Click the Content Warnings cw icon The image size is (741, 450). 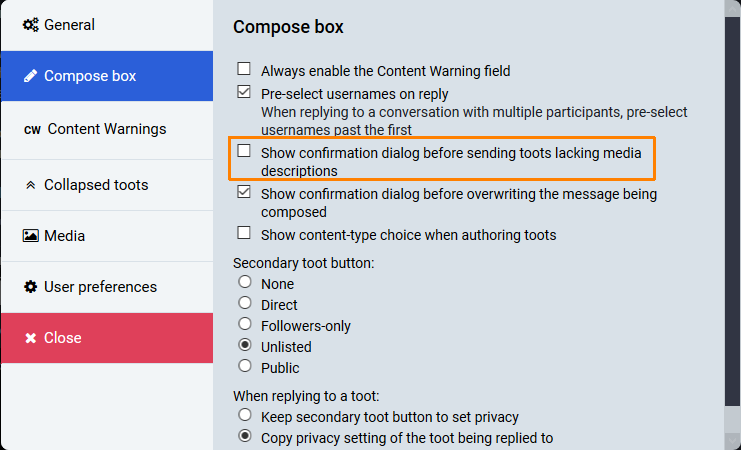32,130
